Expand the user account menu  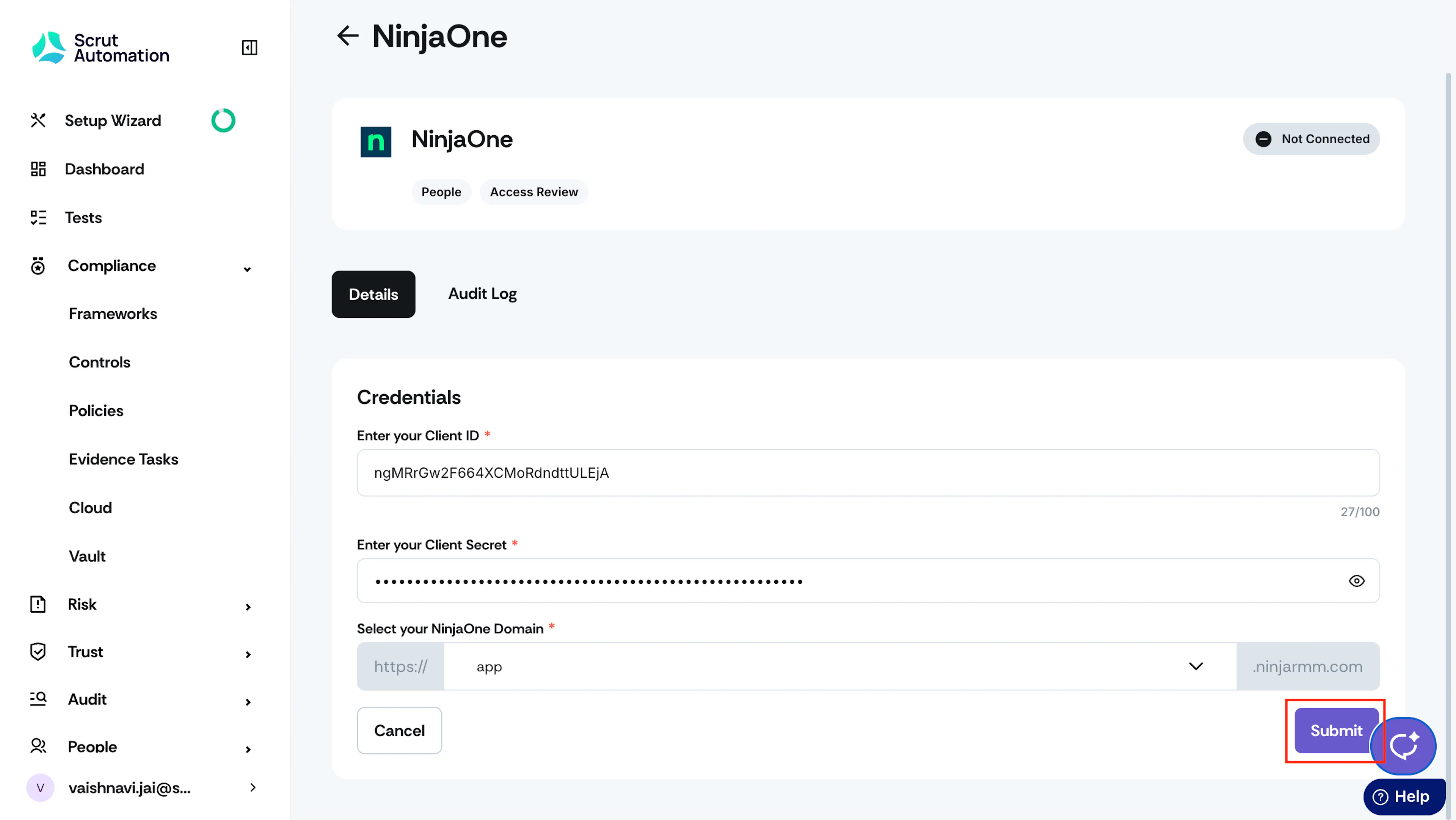(253, 787)
